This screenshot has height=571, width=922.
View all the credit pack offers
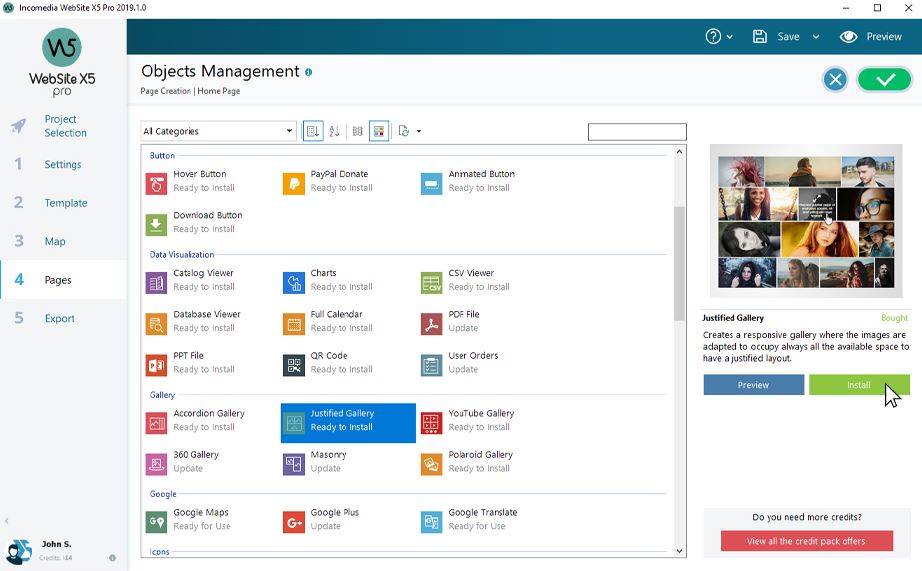pos(806,541)
